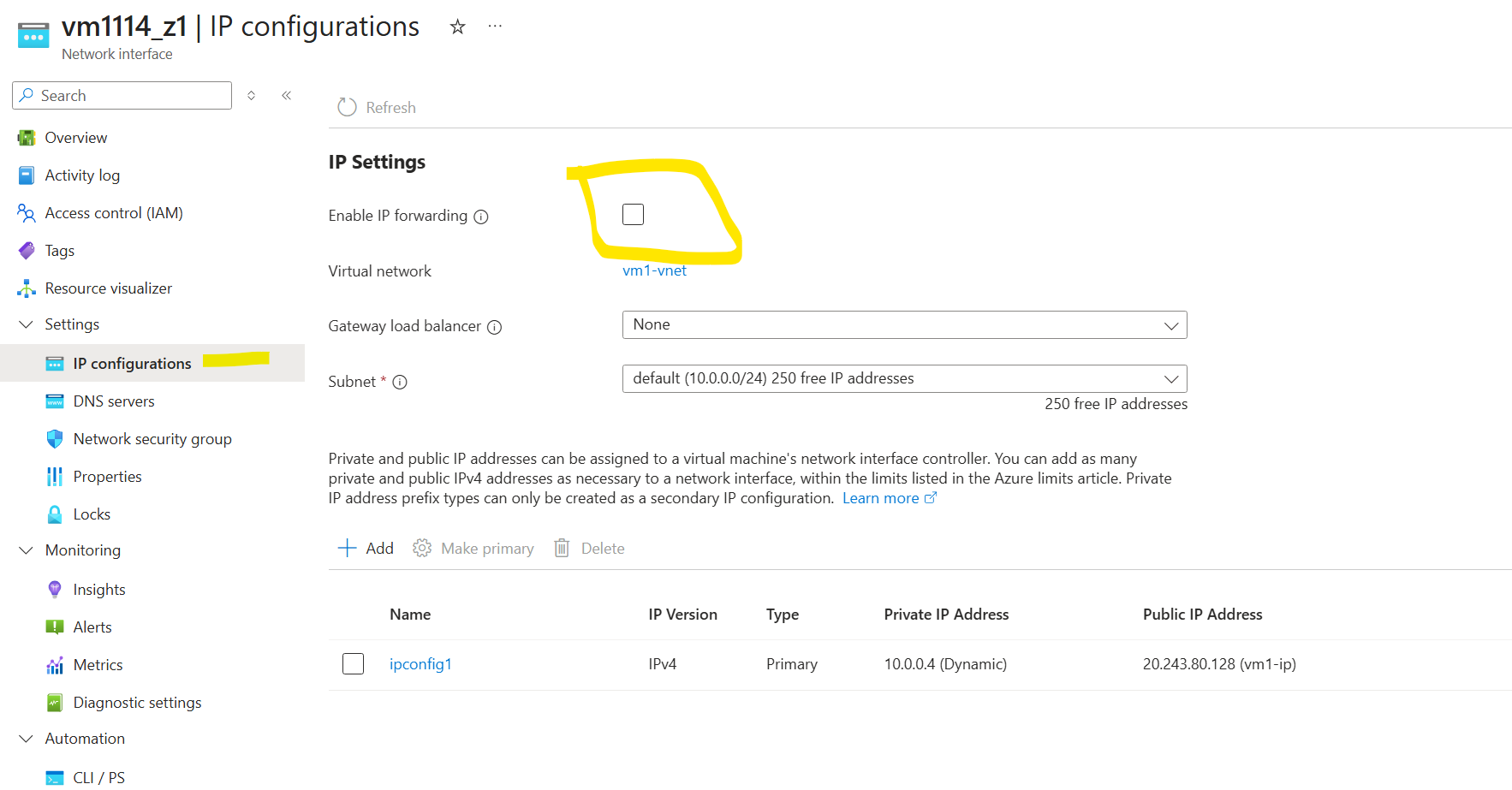Open the more options ellipsis menu
The image size is (1512, 790).
click(495, 27)
